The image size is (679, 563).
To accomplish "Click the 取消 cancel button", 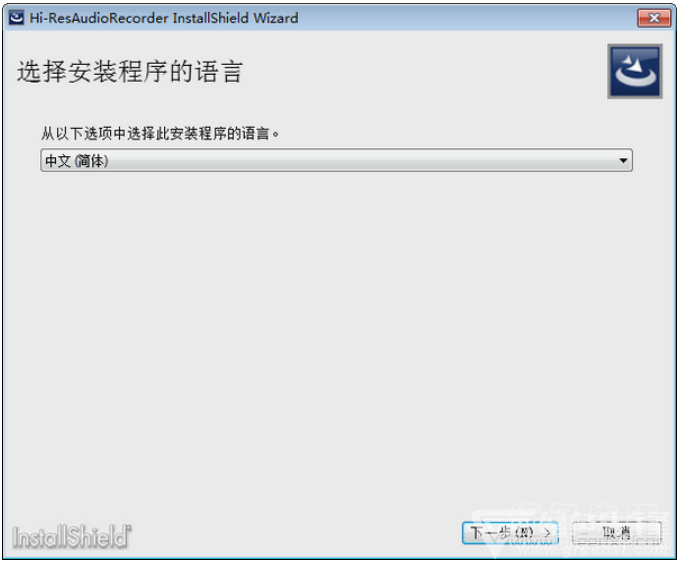I will coord(617,533).
